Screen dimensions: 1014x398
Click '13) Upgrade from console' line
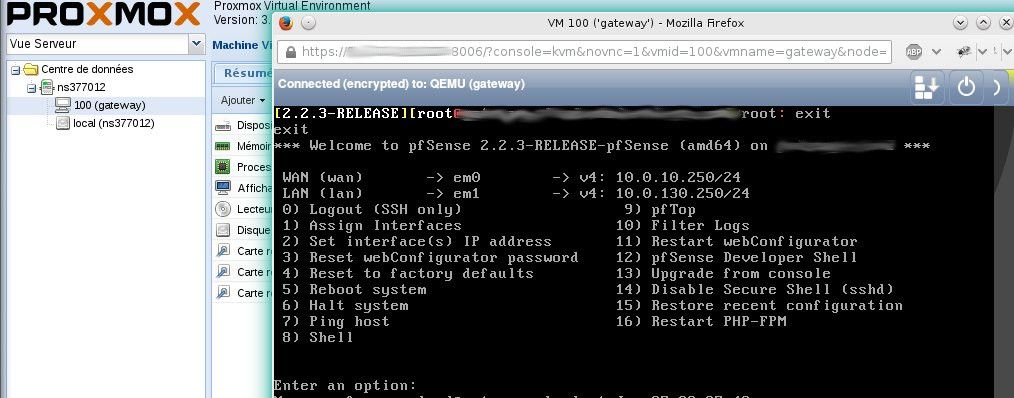tap(723, 273)
